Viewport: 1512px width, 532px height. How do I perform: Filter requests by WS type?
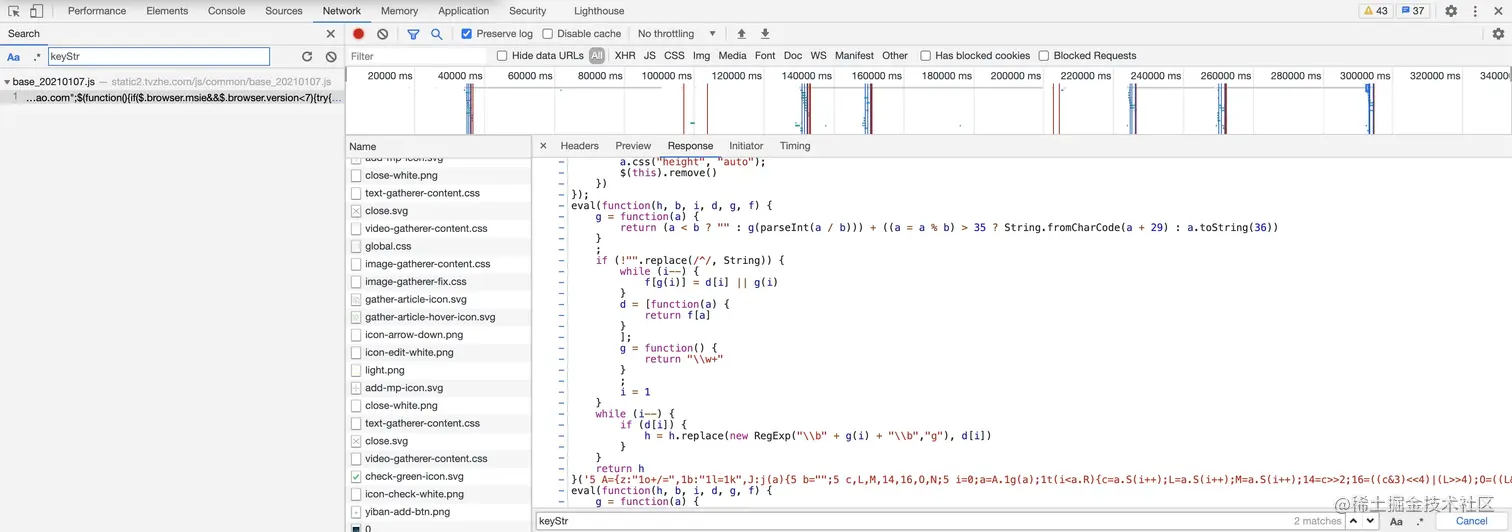point(819,56)
